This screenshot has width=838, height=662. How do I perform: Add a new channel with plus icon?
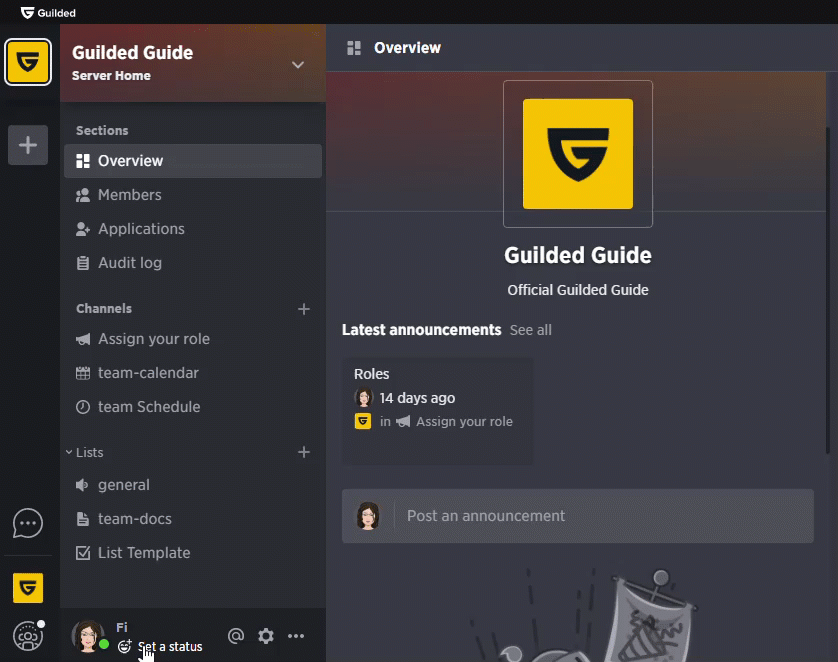click(x=304, y=309)
